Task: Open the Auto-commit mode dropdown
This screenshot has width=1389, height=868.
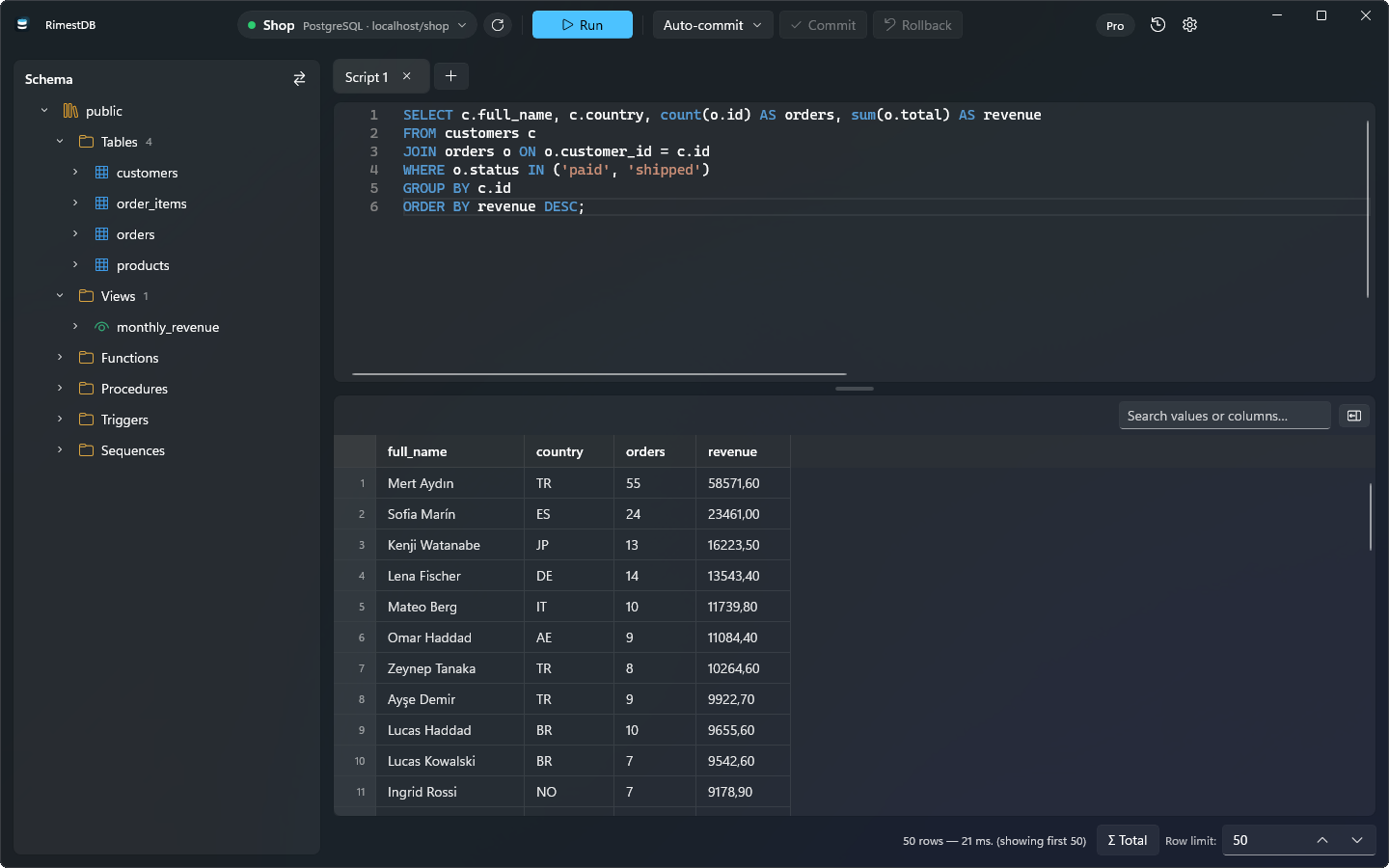Action: click(x=713, y=25)
